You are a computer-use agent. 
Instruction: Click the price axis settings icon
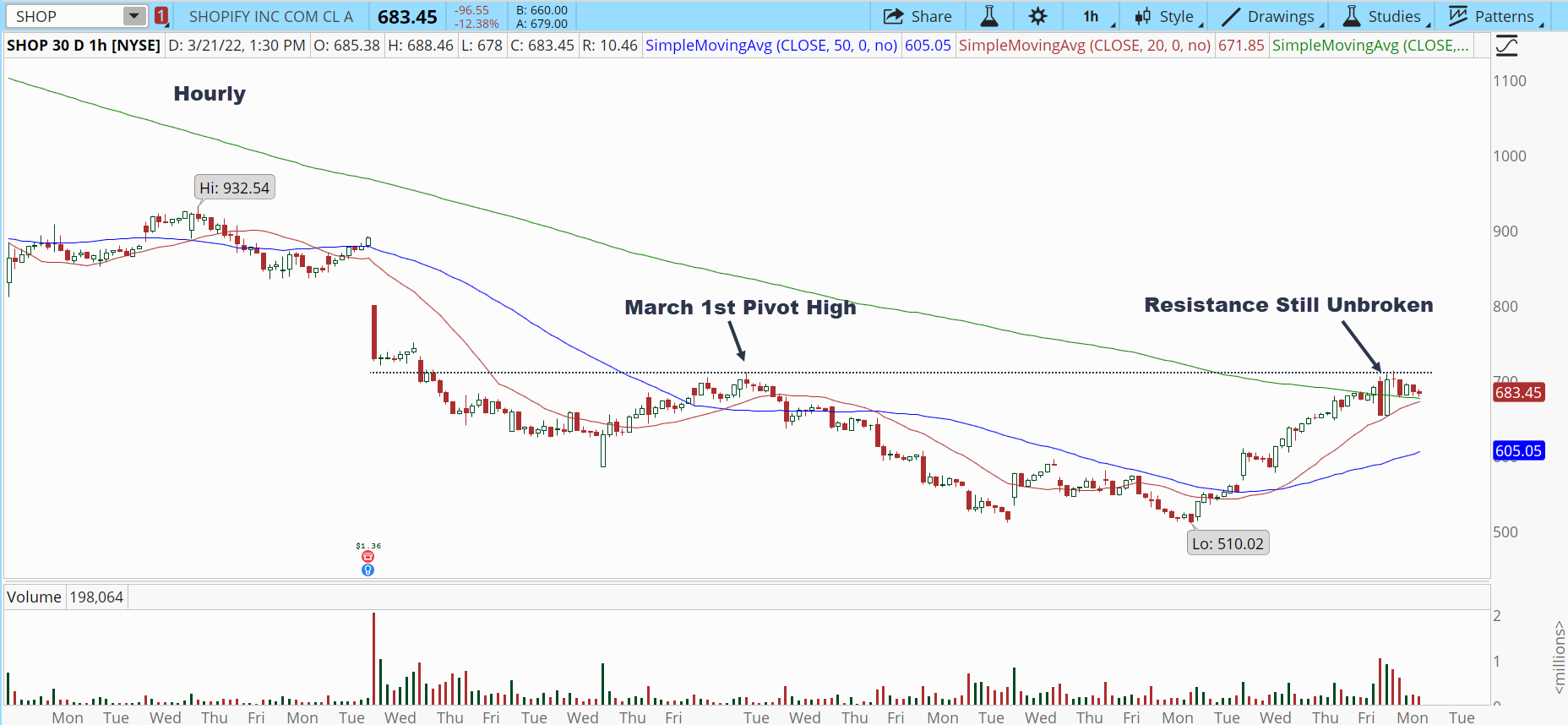click(1507, 46)
